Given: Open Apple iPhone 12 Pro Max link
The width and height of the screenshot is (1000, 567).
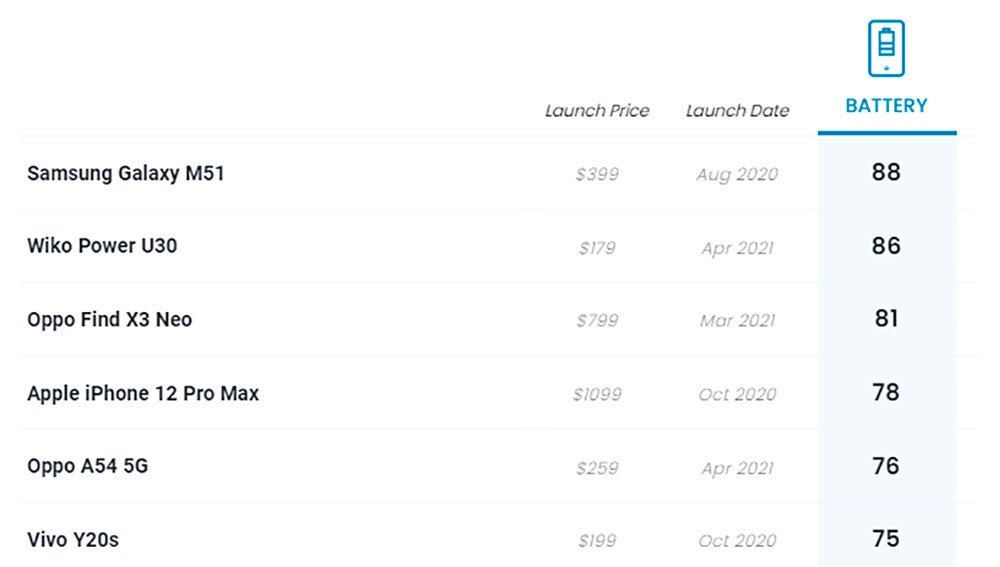Looking at the screenshot, I should (143, 394).
